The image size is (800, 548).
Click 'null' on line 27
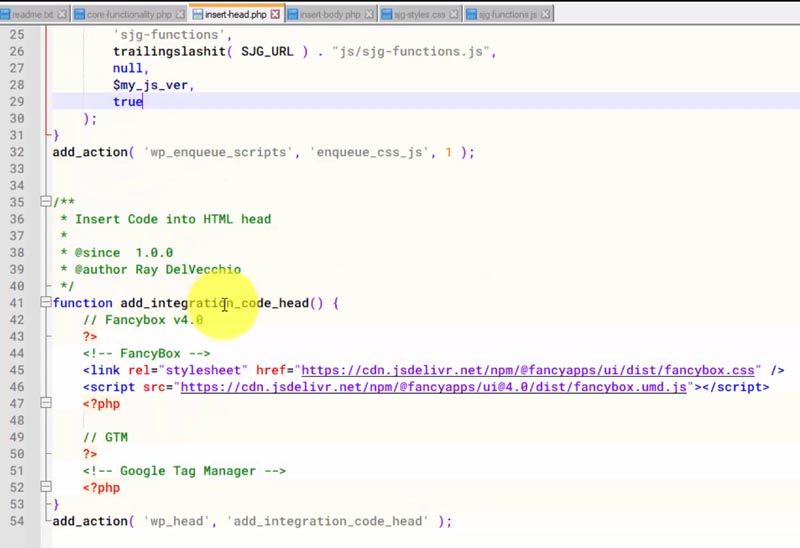point(128,68)
